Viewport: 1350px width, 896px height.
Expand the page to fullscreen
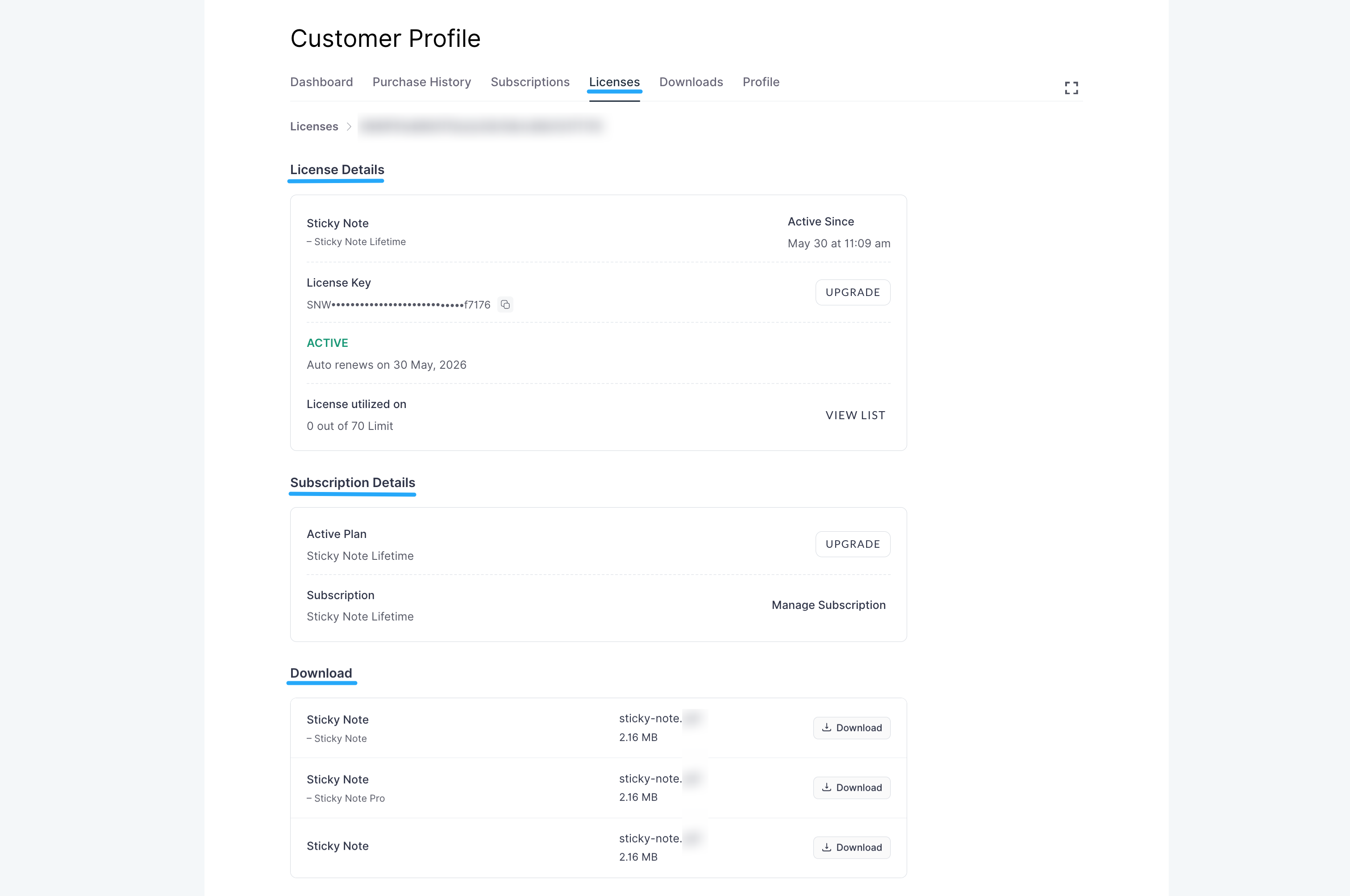[x=1071, y=88]
